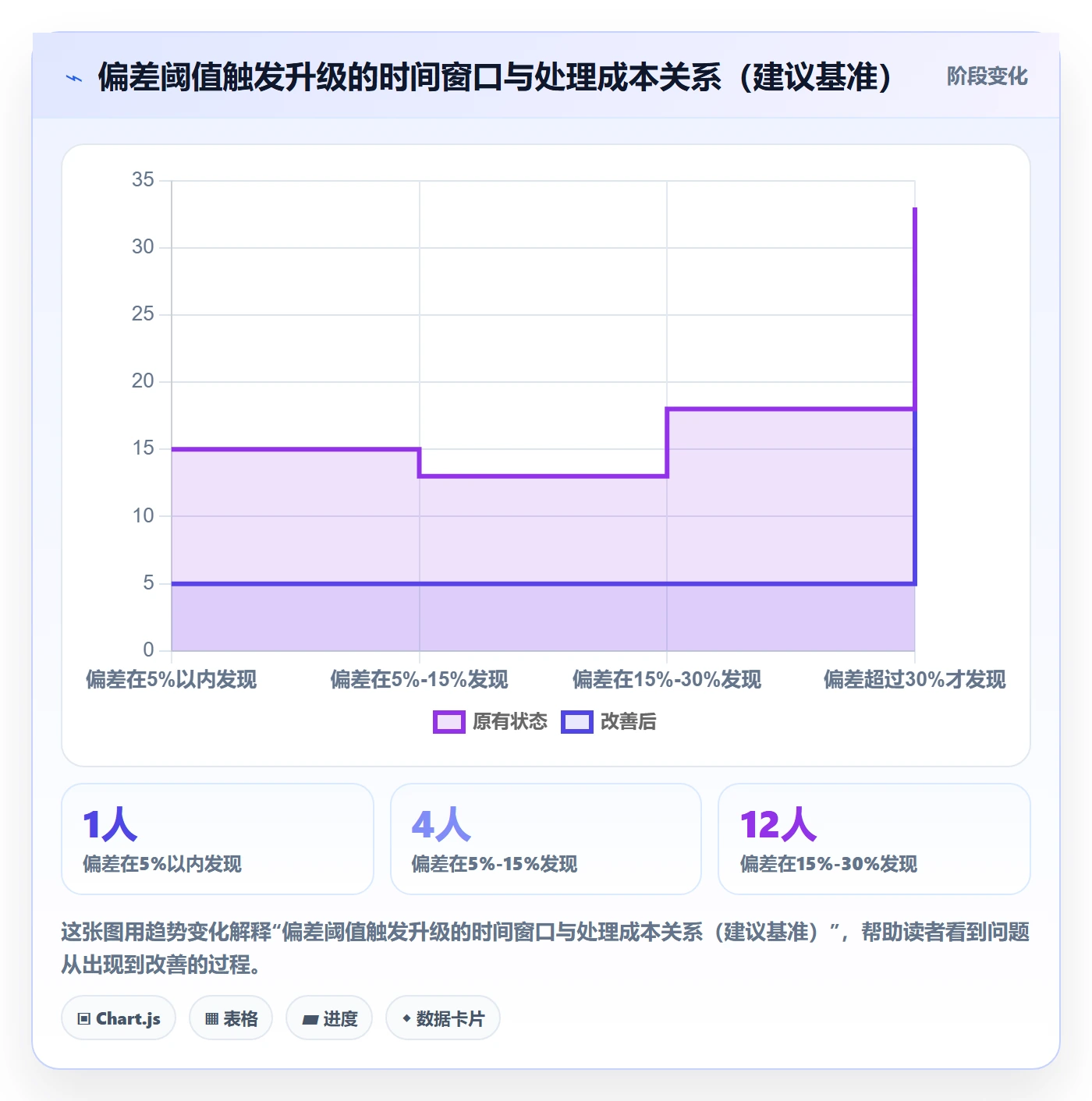
Task: Click the description paragraph starting 这张图用趋势变化解释
Action: pos(546,948)
